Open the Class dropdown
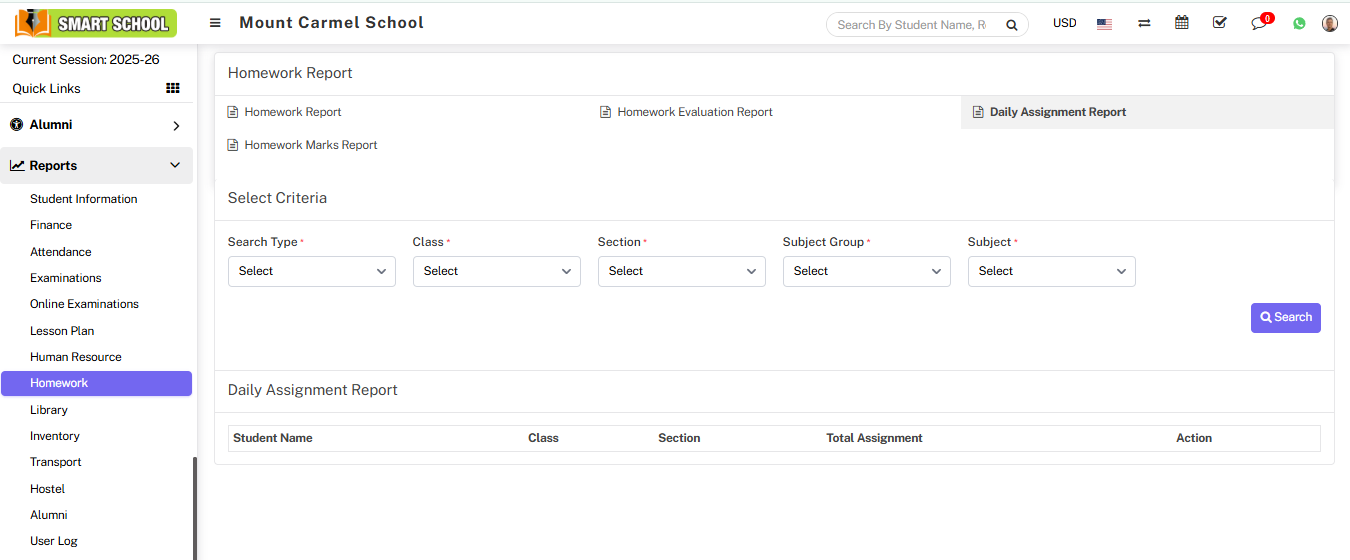 497,271
